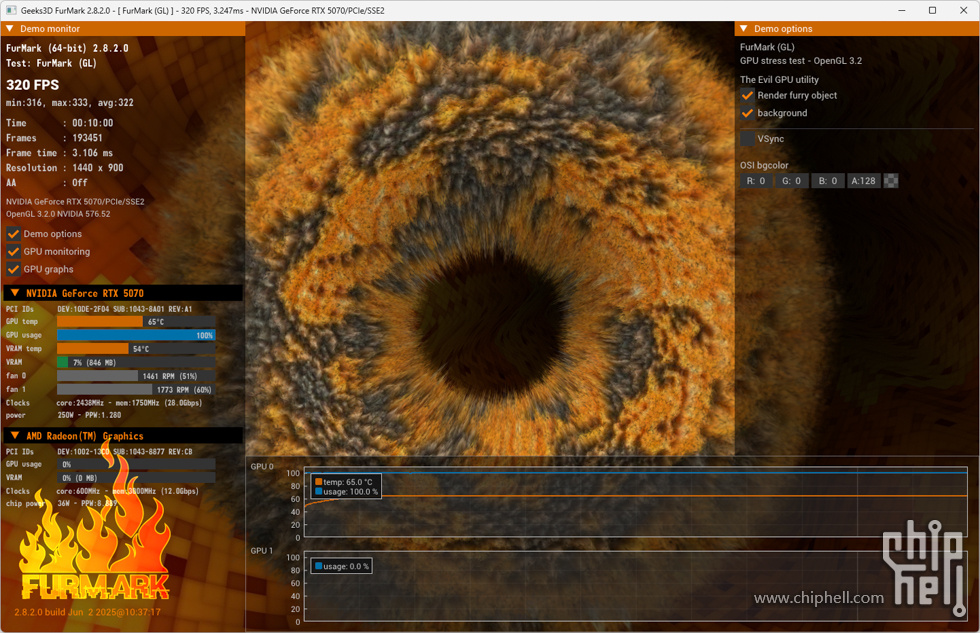Open the OSI bgcolor color swatch
Image resolution: width=980 pixels, height=633 pixels.
891,181
